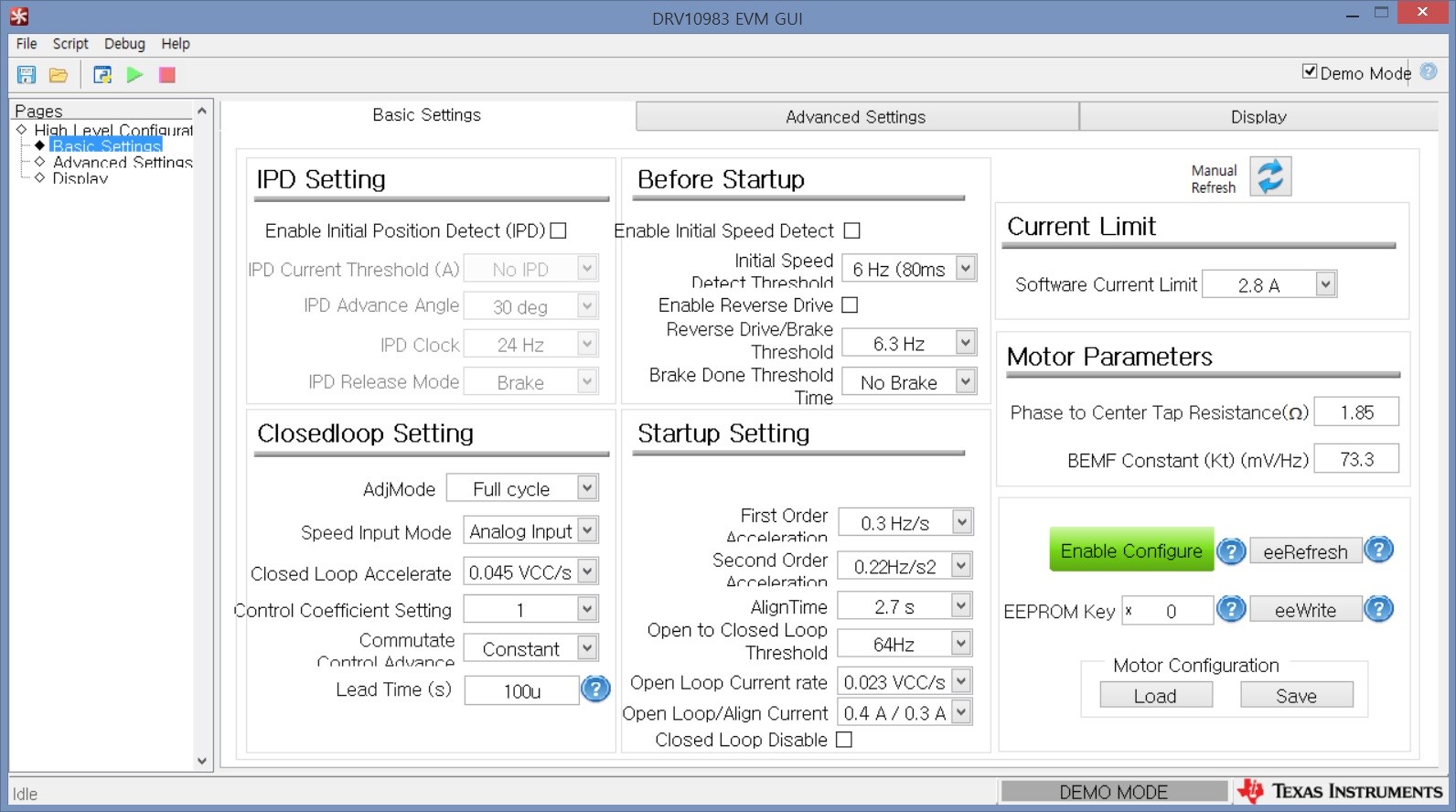Open Reverse Drive/Brake Threshold dropdown

[909, 344]
